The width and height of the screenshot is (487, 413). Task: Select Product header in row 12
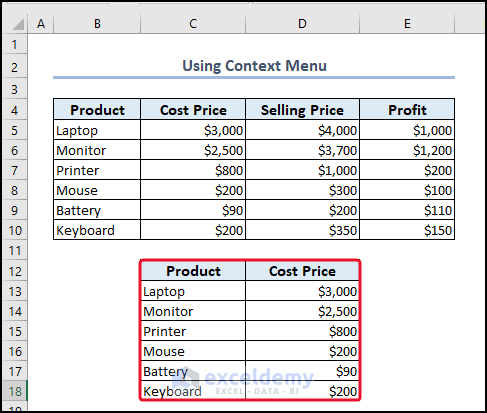tap(193, 271)
